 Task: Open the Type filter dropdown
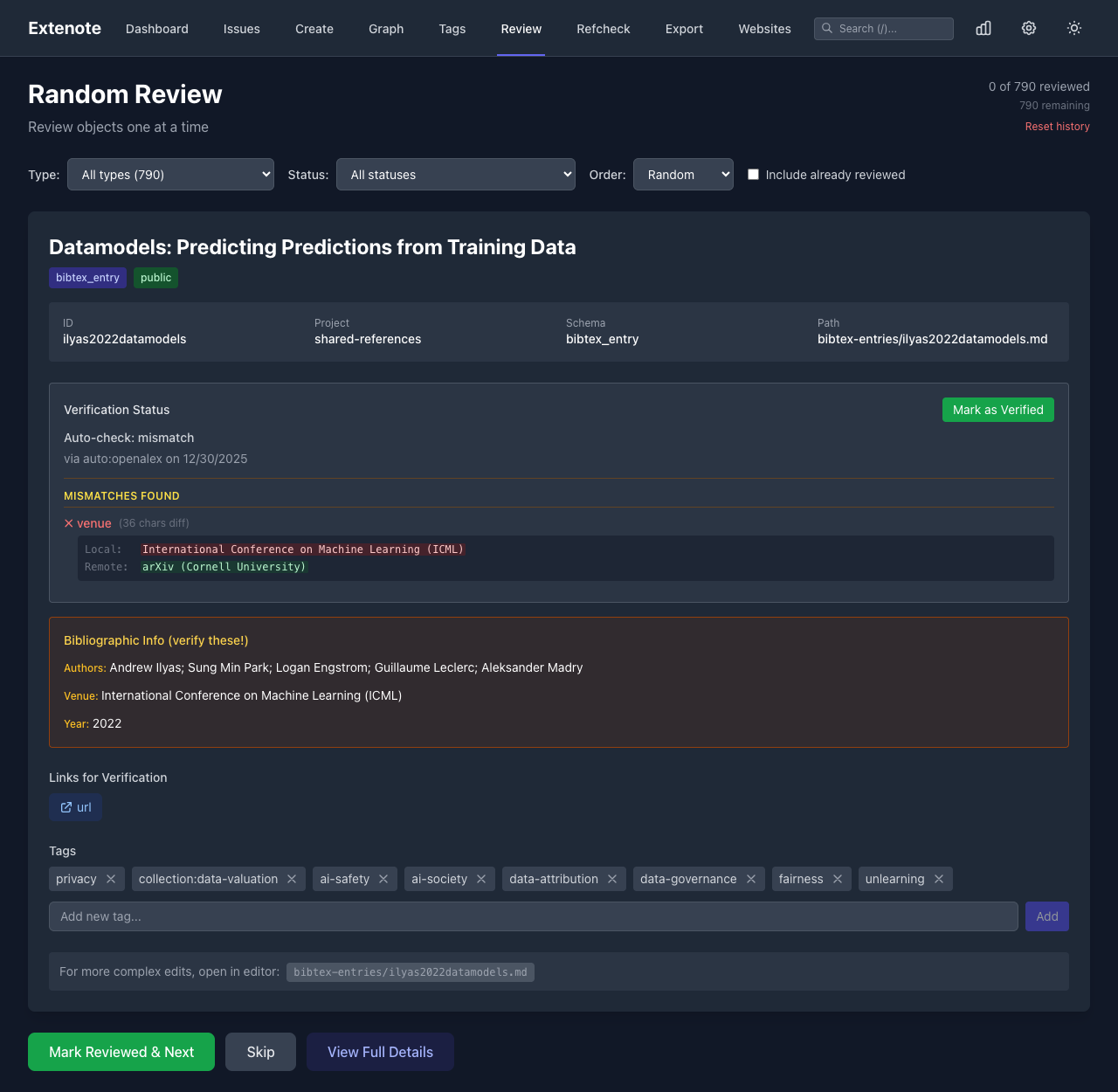coord(171,175)
